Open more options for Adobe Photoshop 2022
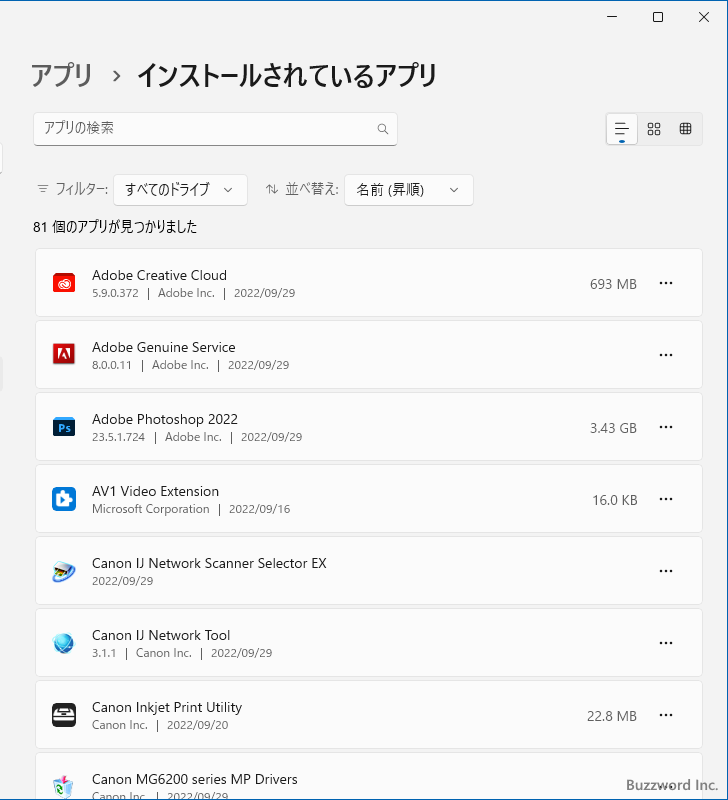The height and width of the screenshot is (800, 728). click(666, 427)
